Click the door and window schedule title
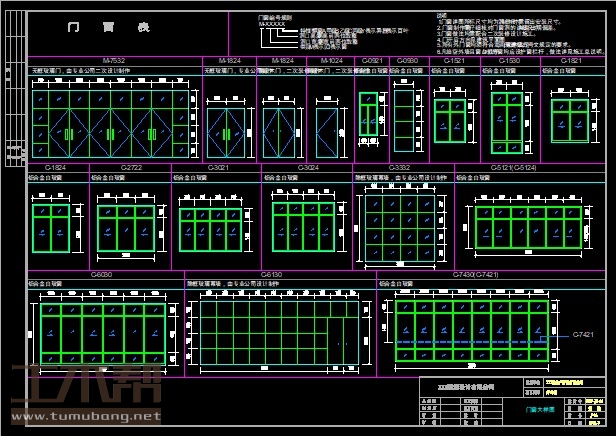 click(107, 28)
